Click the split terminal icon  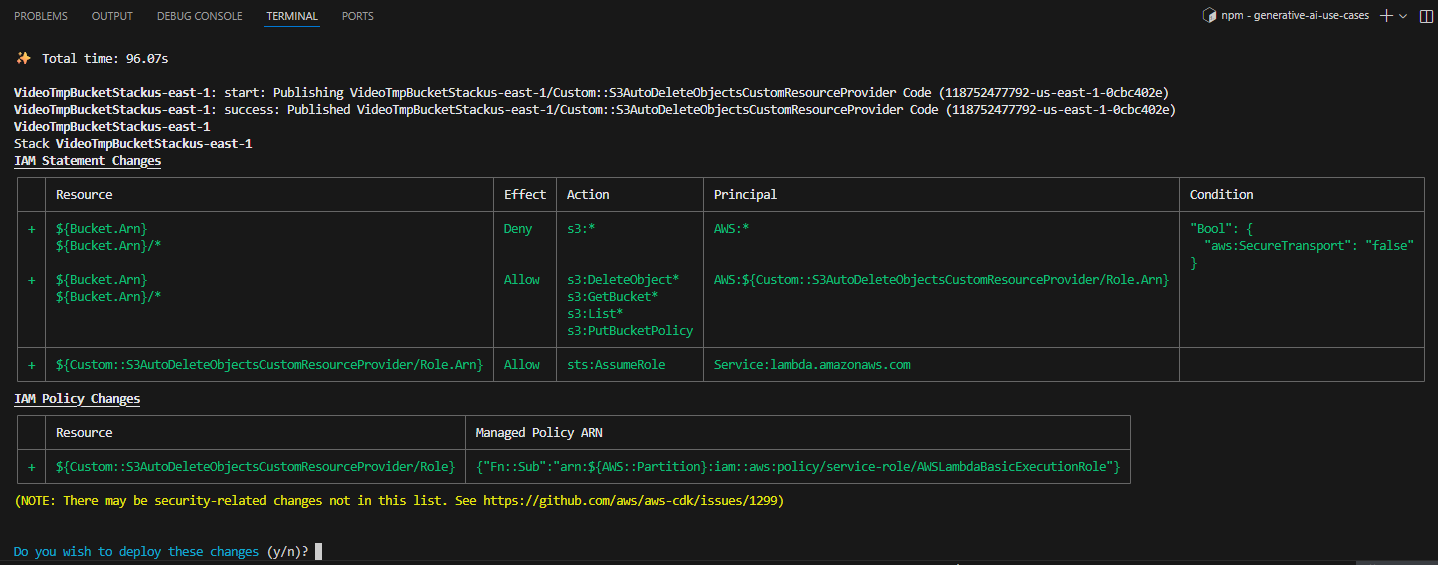click(x=1425, y=16)
